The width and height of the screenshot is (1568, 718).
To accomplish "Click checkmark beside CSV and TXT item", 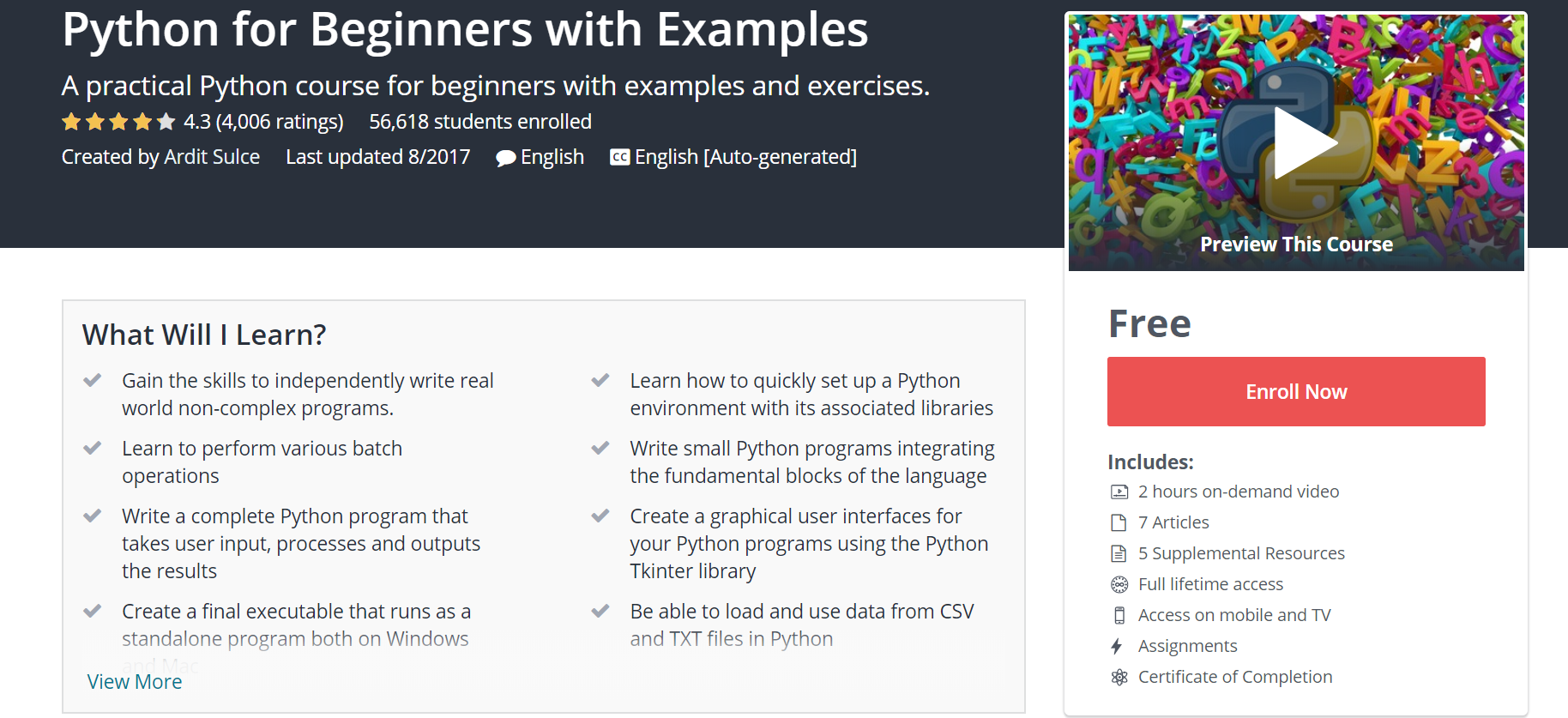I will pos(600,611).
